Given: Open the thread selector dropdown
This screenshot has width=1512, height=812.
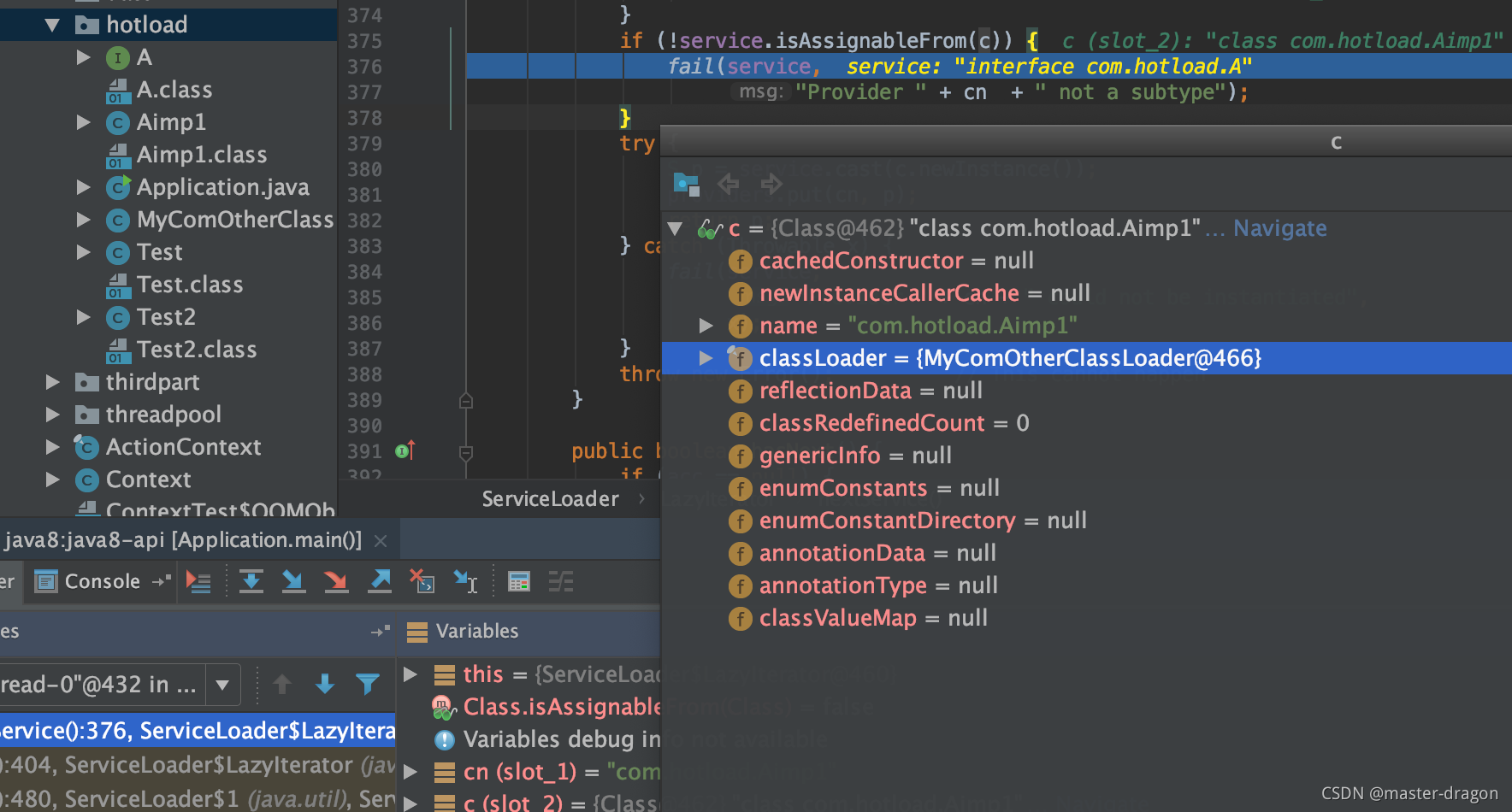Looking at the screenshot, I should [222, 685].
